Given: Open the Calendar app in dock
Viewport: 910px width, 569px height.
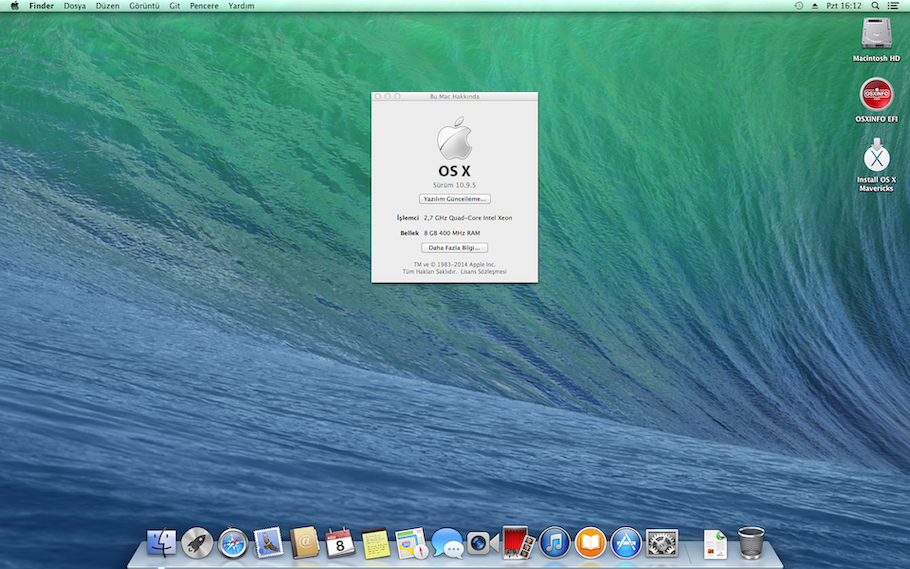Looking at the screenshot, I should pos(340,543).
